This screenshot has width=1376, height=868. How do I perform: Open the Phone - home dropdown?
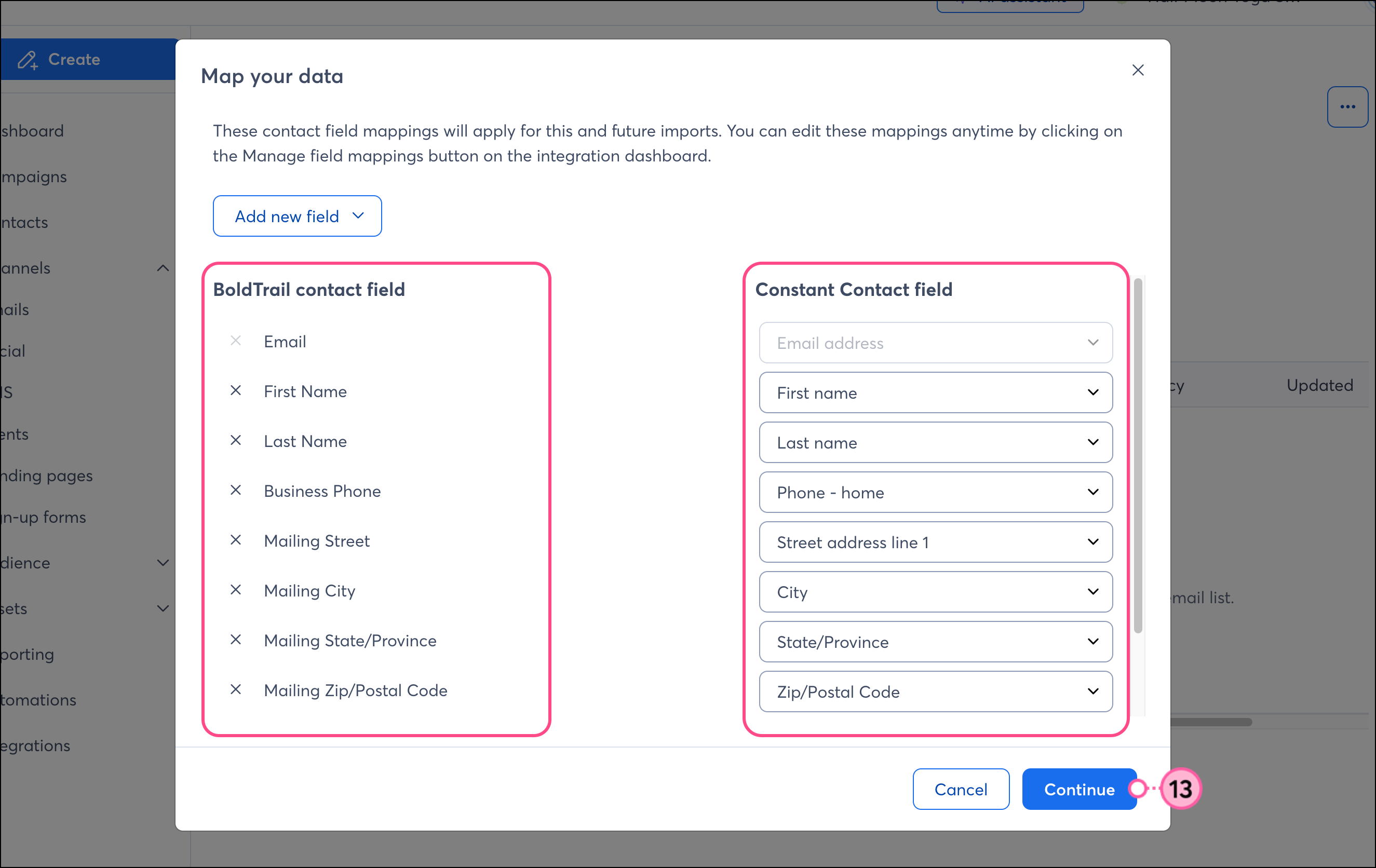[x=936, y=492]
